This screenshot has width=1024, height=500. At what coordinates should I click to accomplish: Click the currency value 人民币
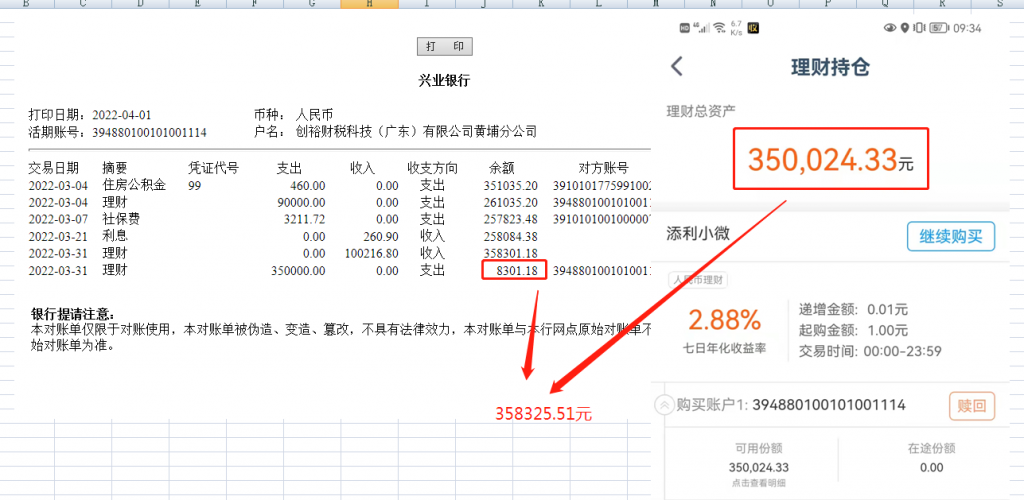(x=315, y=115)
